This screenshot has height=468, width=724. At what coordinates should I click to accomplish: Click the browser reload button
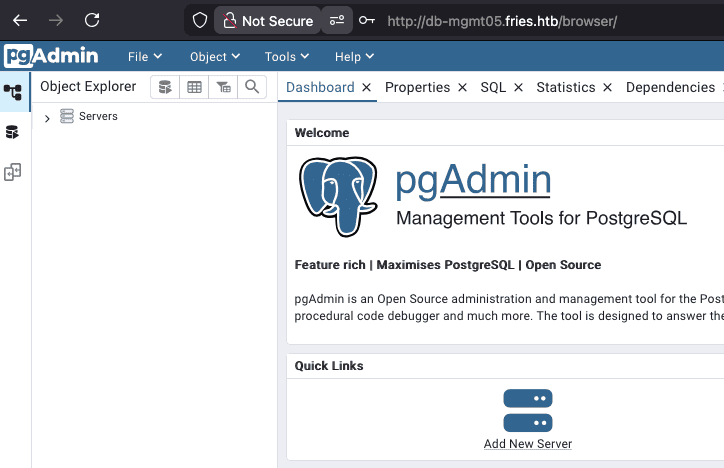click(92, 20)
